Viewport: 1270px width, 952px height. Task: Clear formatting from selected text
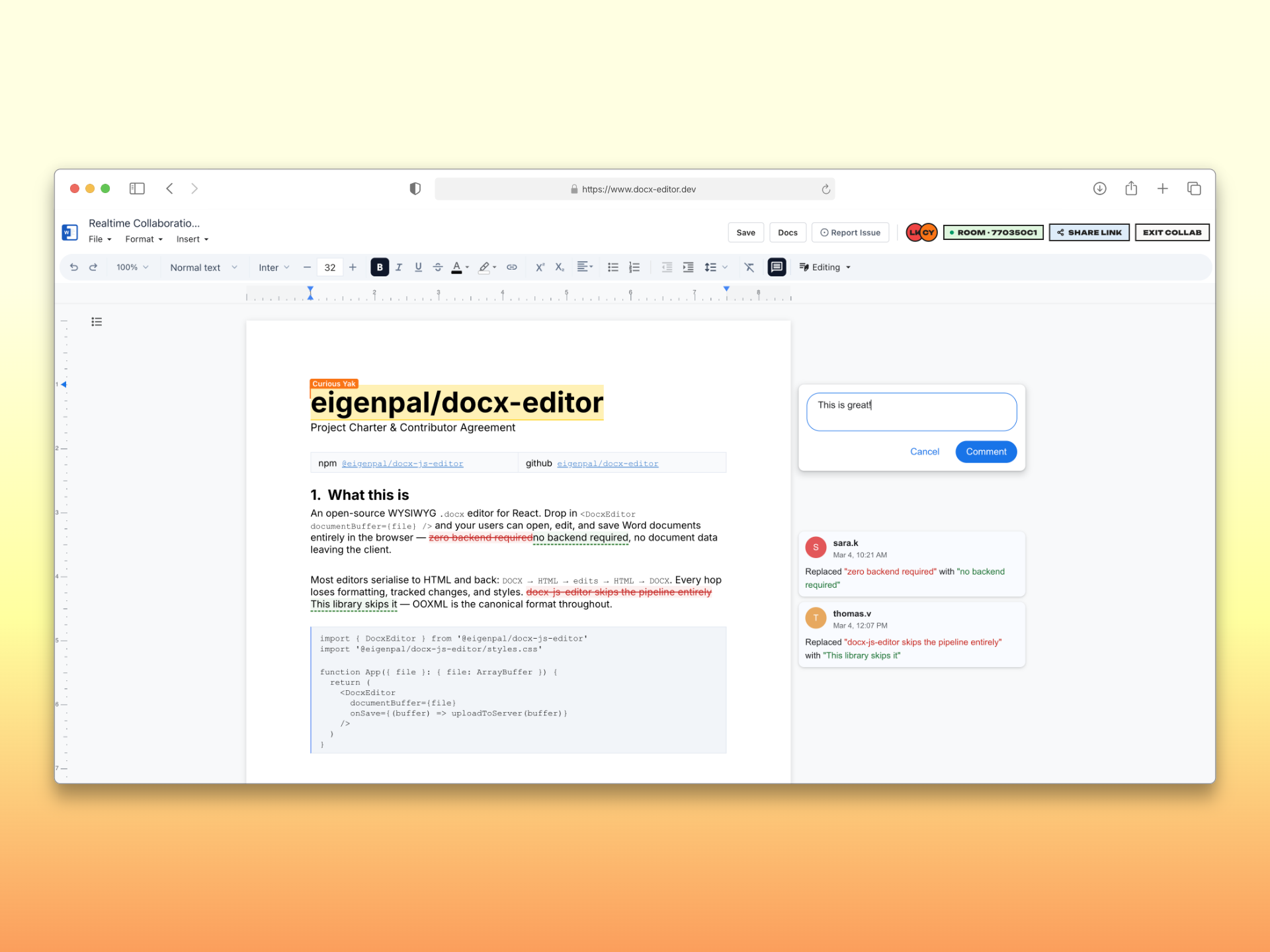click(x=749, y=267)
